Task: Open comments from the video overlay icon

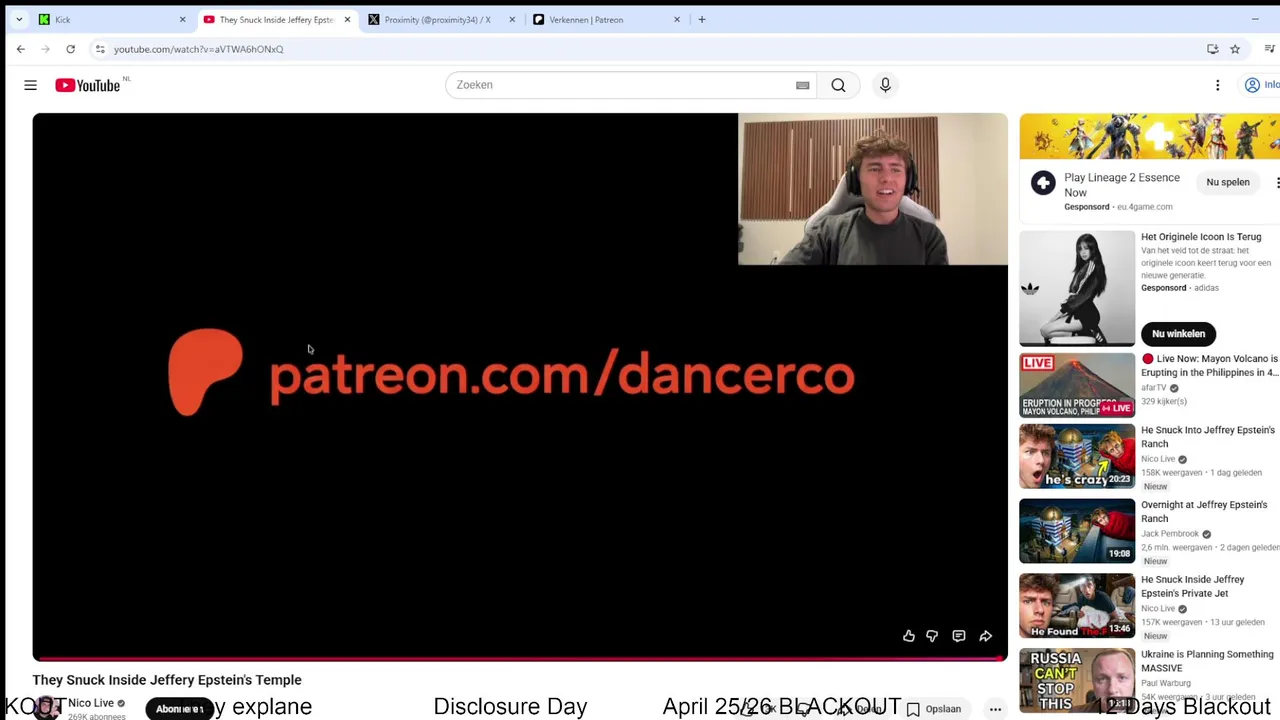Action: [959, 636]
